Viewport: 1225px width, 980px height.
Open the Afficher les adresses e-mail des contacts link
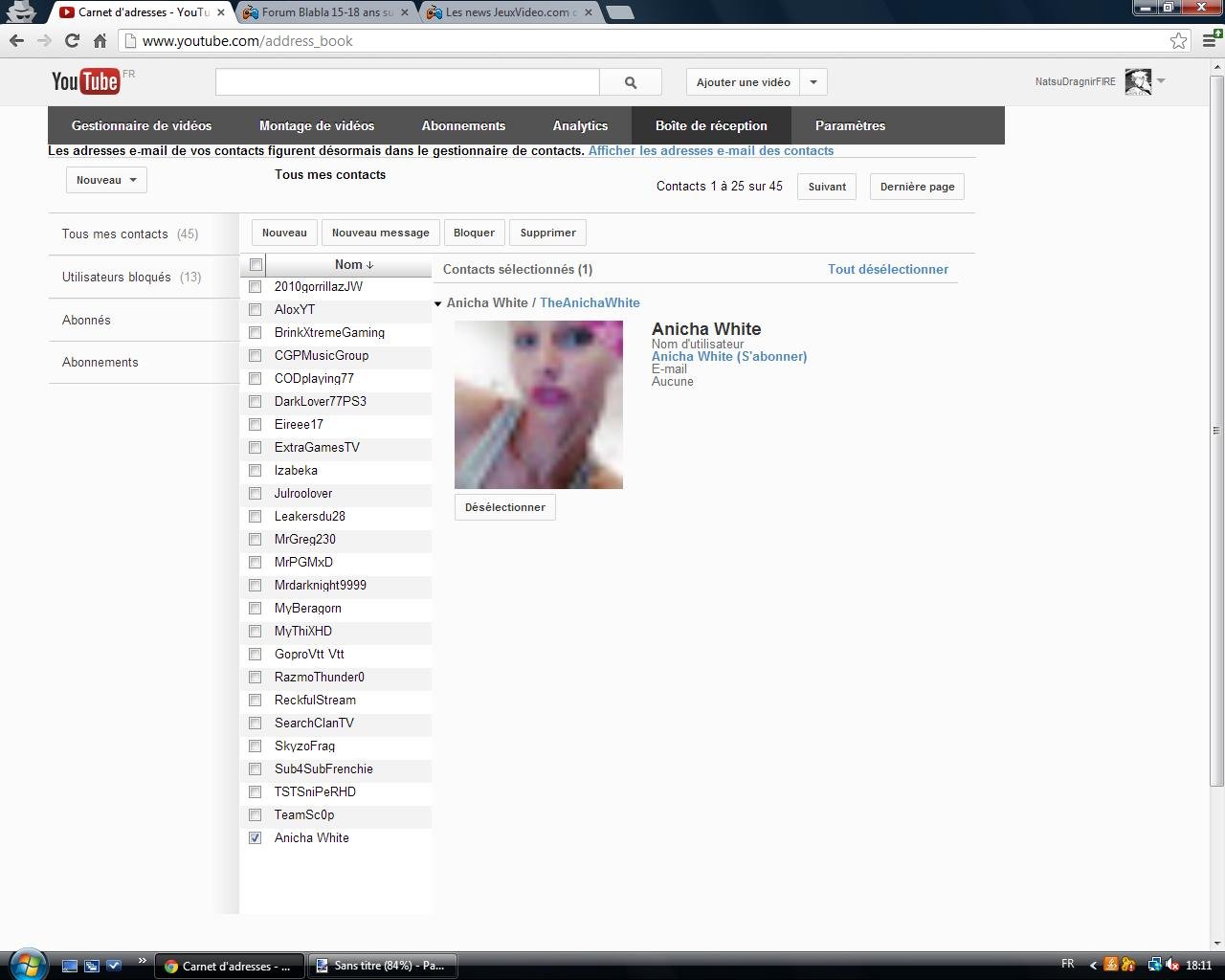tap(711, 150)
